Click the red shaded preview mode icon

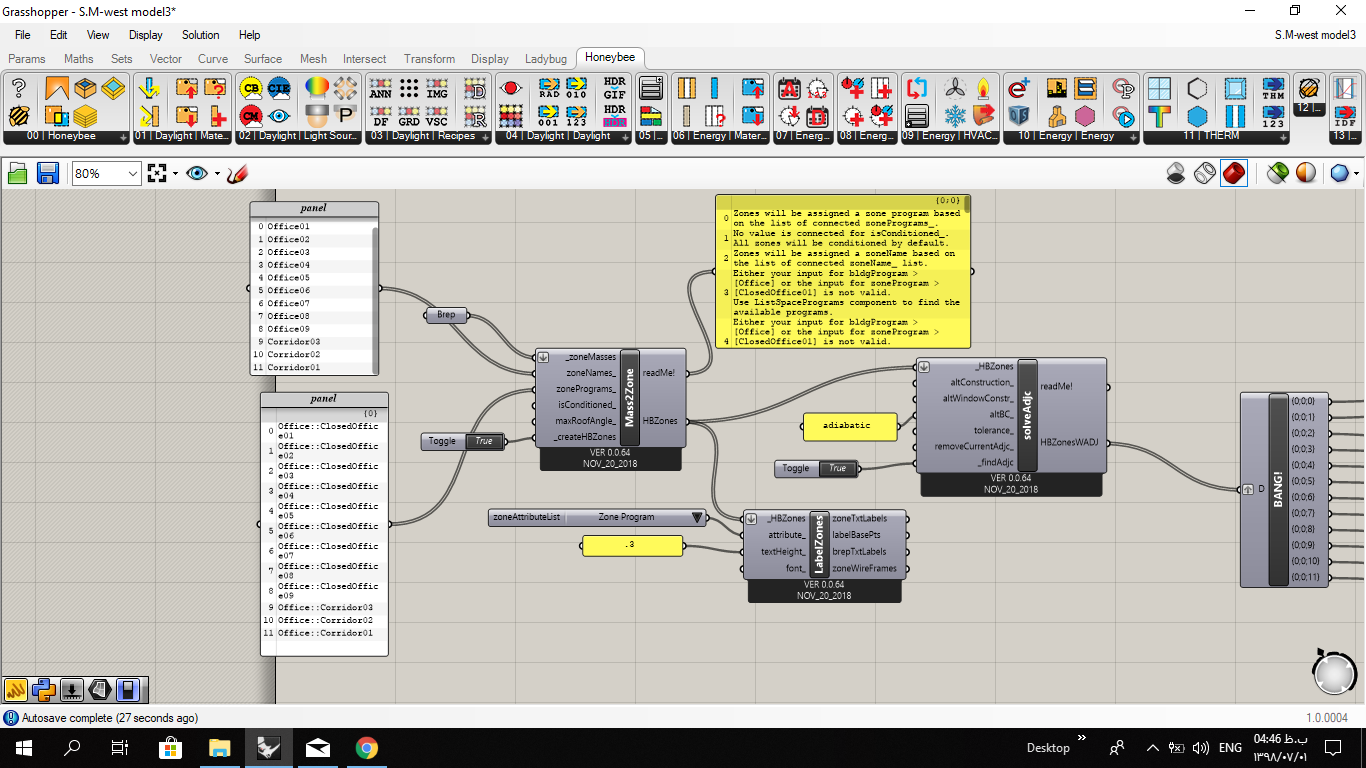tap(1234, 174)
